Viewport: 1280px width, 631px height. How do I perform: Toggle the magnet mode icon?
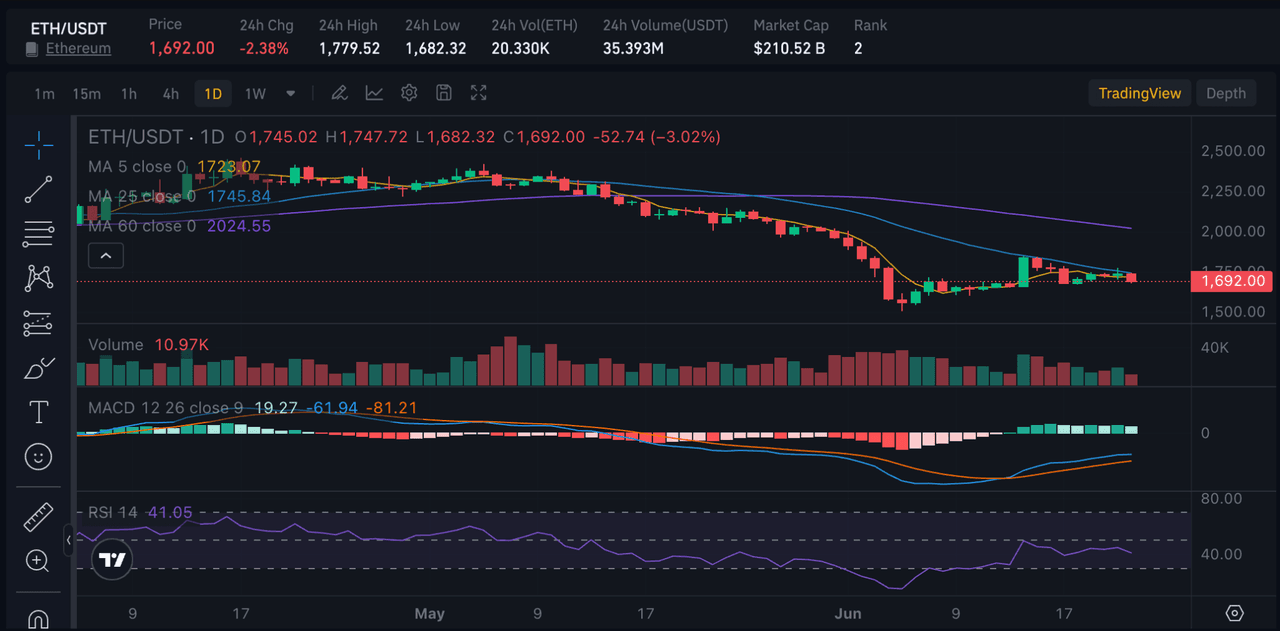point(38,618)
